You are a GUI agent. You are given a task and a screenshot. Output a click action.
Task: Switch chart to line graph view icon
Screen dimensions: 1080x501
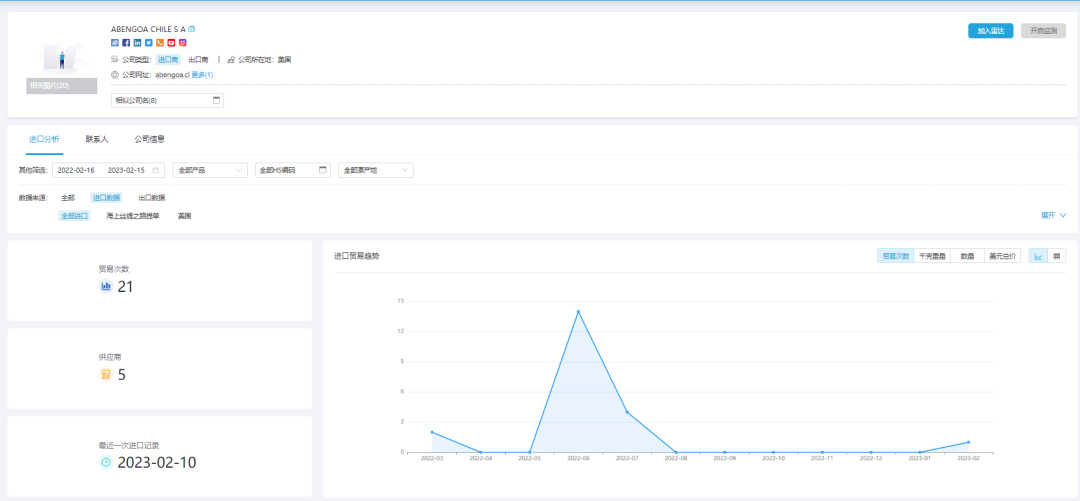point(1038,256)
